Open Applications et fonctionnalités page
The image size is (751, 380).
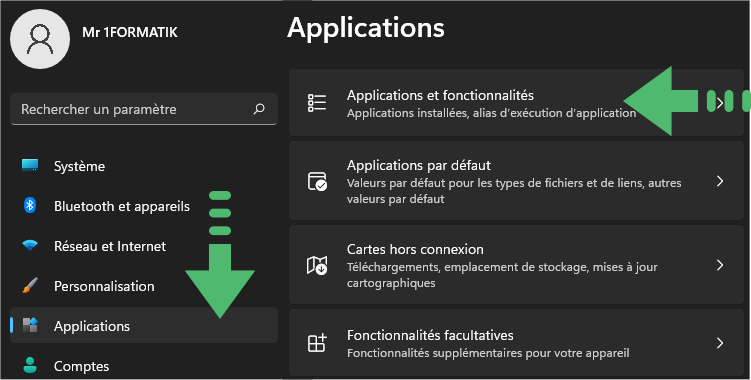pyautogui.click(x=516, y=103)
